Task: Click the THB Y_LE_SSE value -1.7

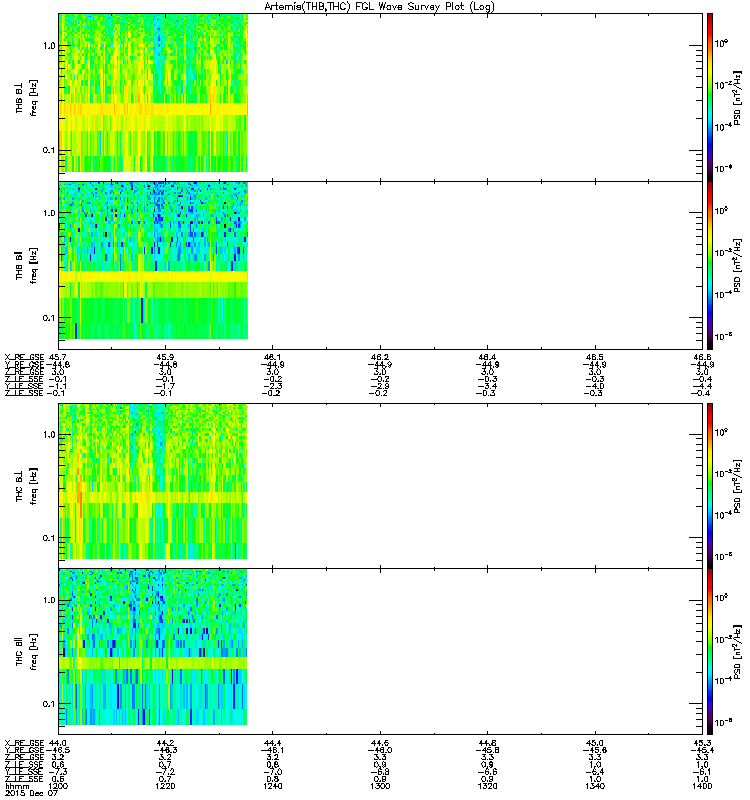Action: [165, 386]
